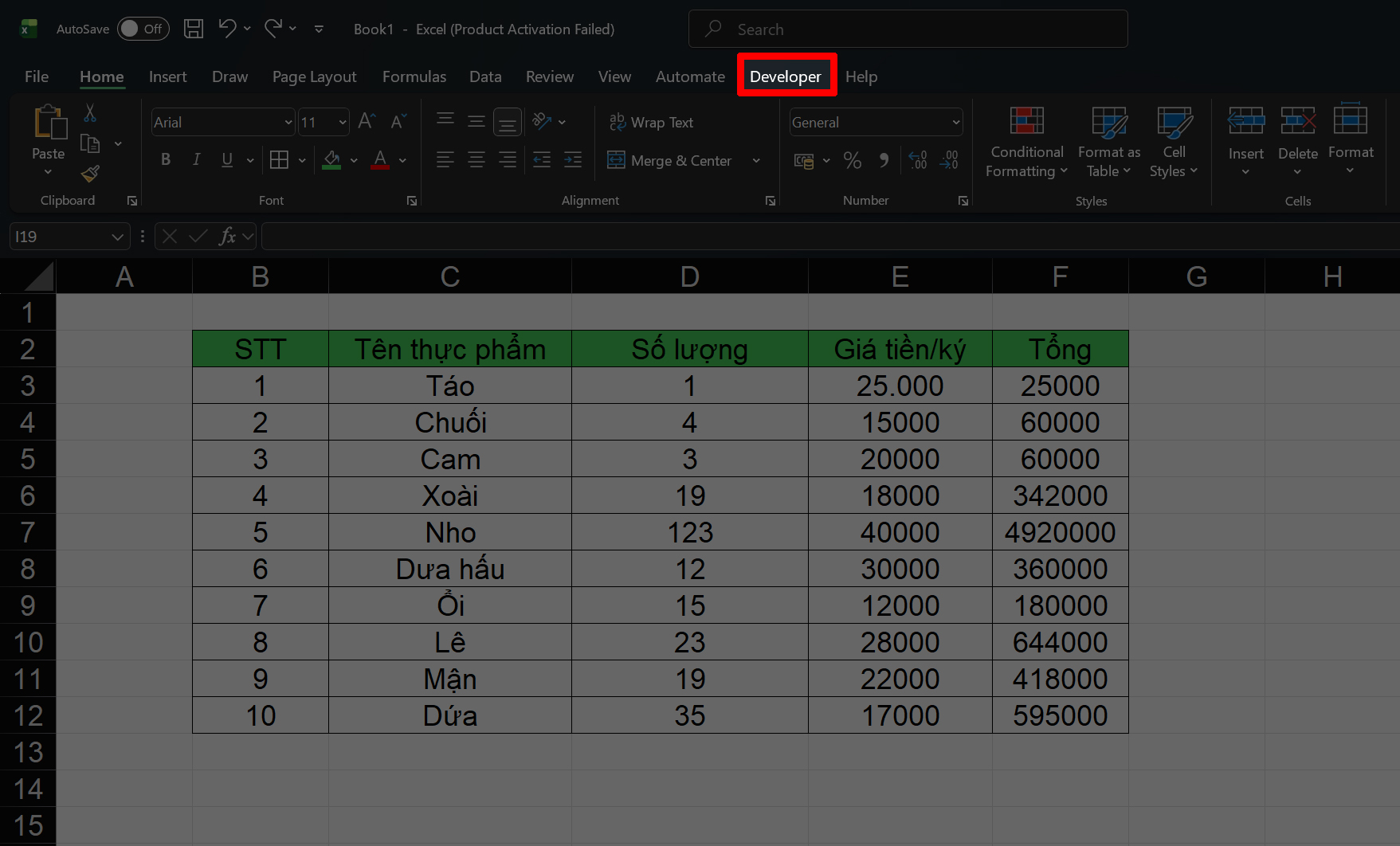Viewport: 1400px width, 846px height.
Task: Select the Format Painter tool
Action: (x=89, y=174)
